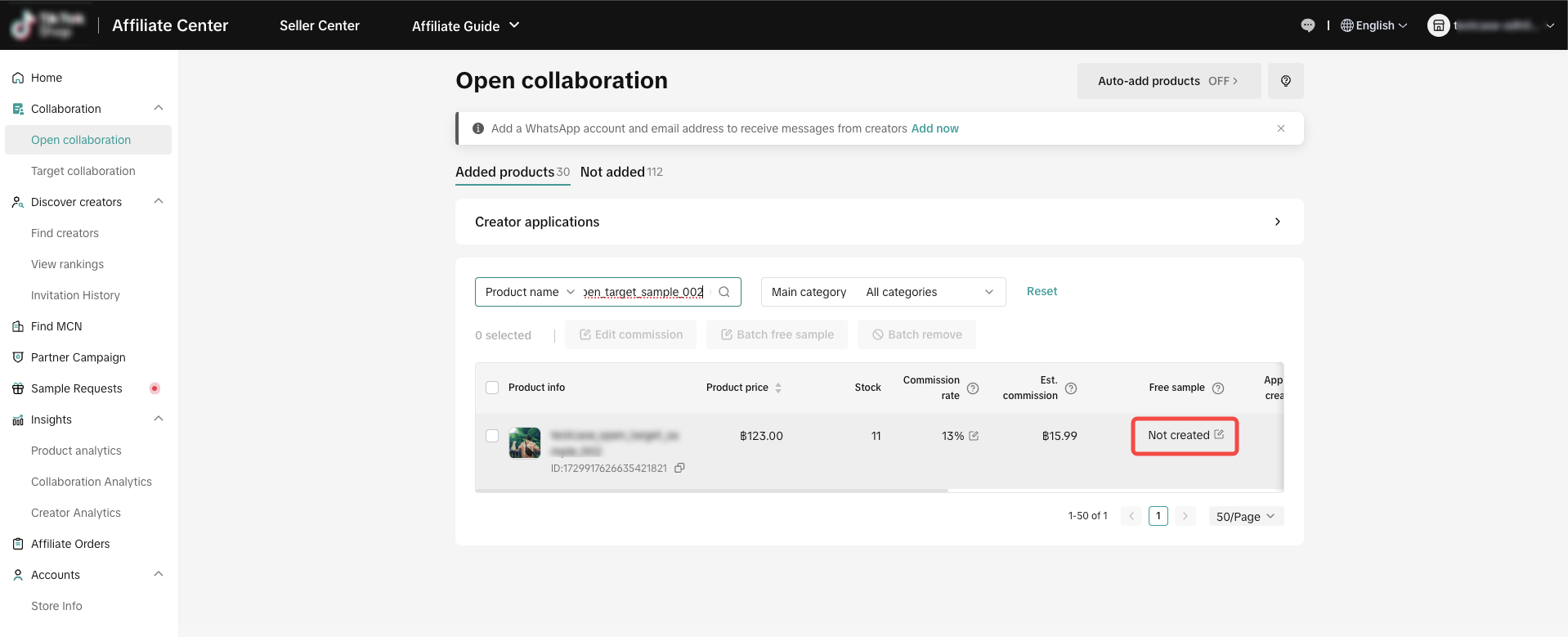Tick the checkbox for the product row

point(492,436)
